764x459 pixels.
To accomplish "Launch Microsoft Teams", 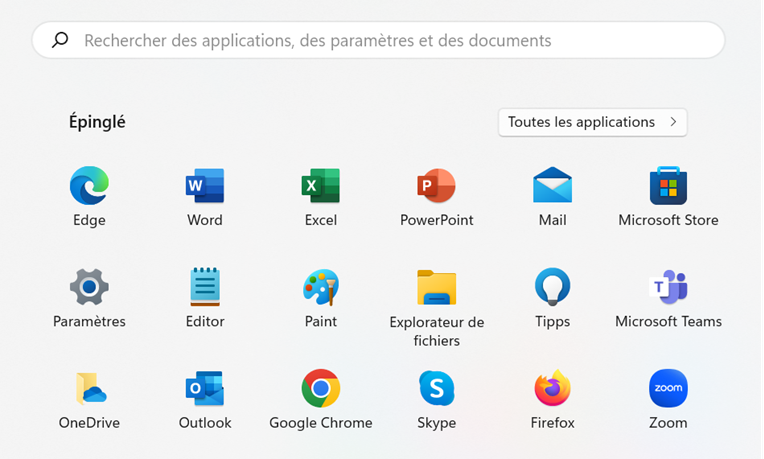I will click(x=668, y=288).
